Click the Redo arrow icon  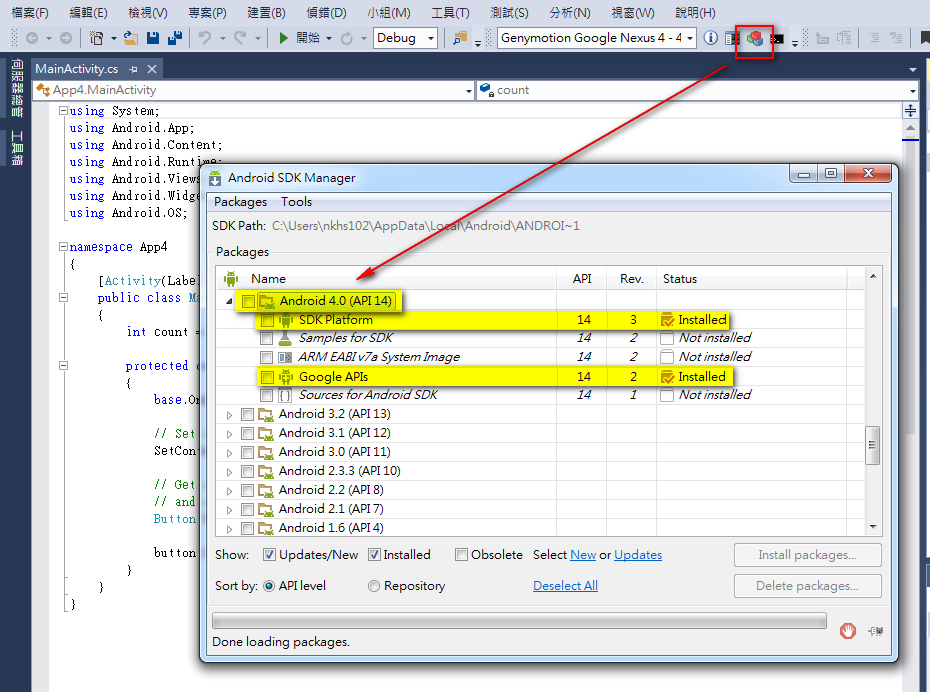tap(240, 38)
